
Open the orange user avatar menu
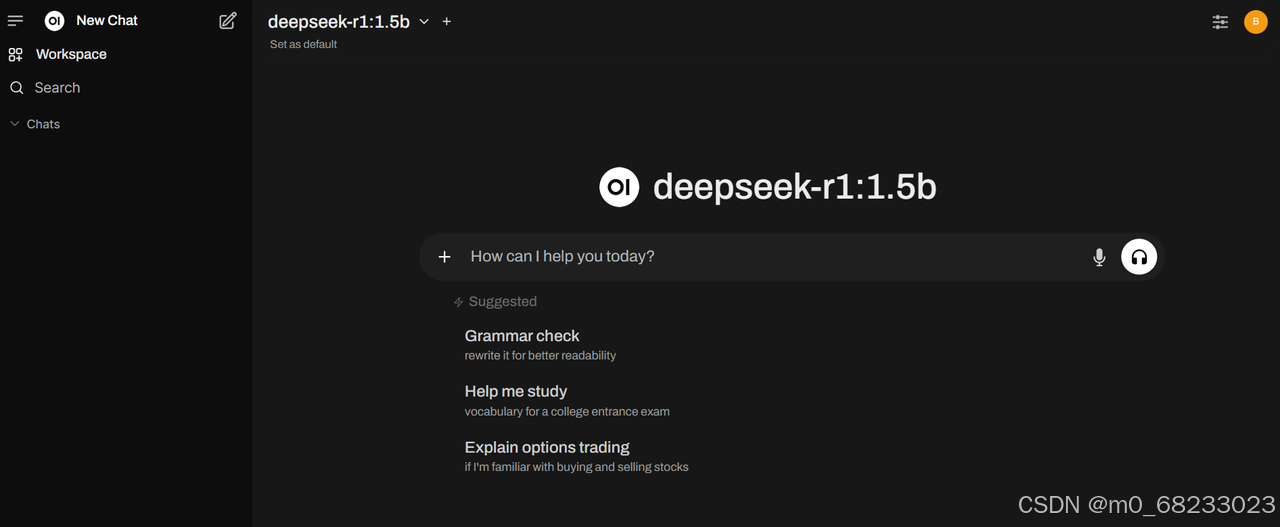(1255, 21)
